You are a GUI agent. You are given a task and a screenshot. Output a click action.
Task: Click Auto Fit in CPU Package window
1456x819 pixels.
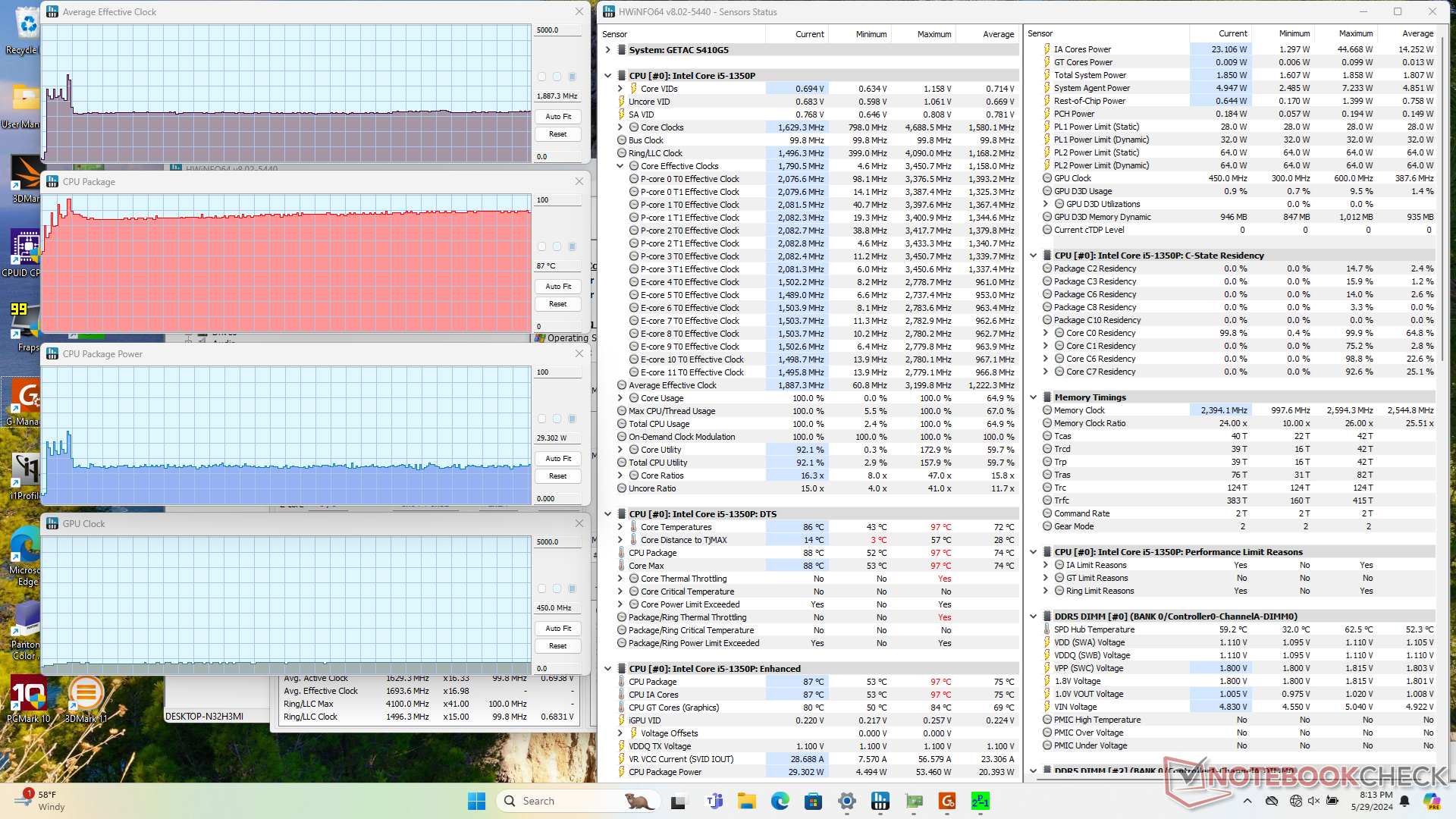click(x=558, y=287)
